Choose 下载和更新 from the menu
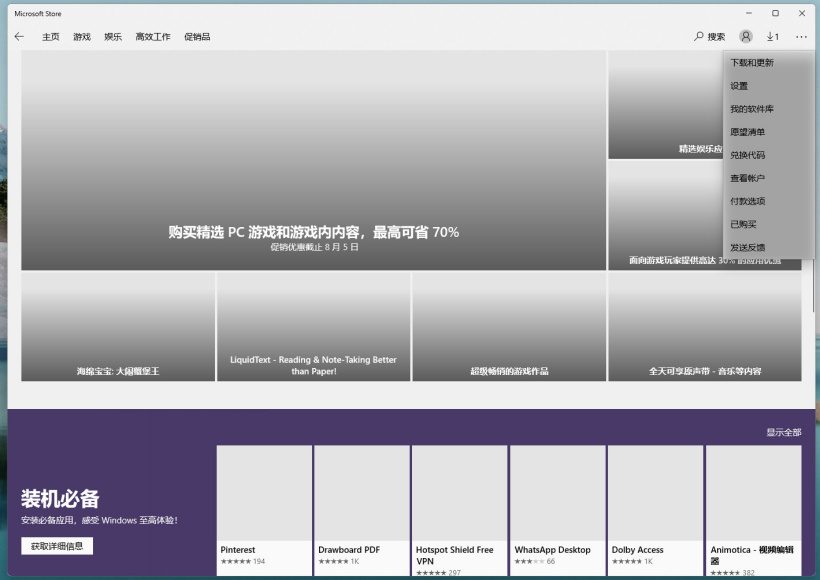820x580 pixels. pyautogui.click(x=752, y=63)
